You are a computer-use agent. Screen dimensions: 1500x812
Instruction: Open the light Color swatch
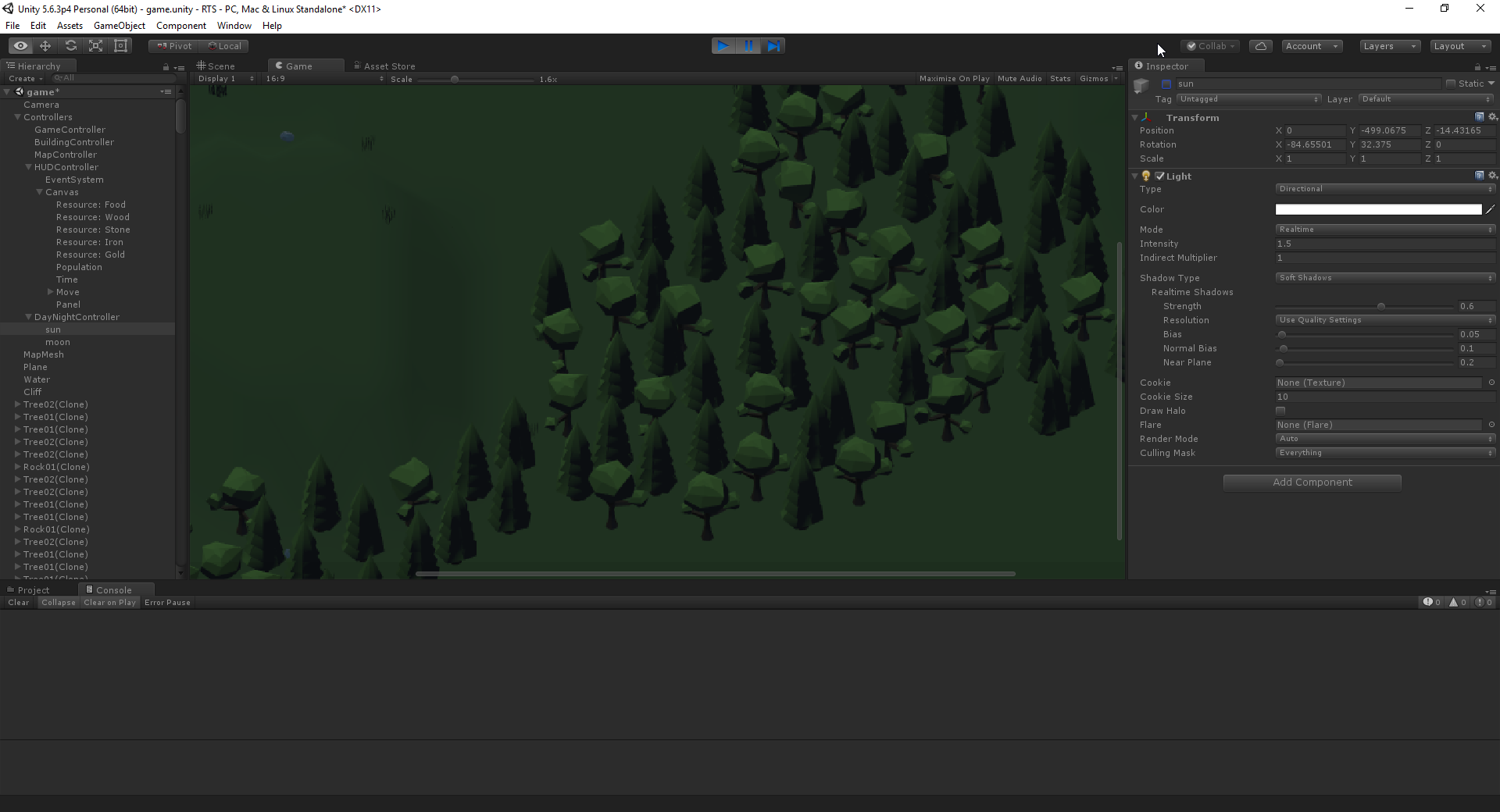[x=1378, y=209]
